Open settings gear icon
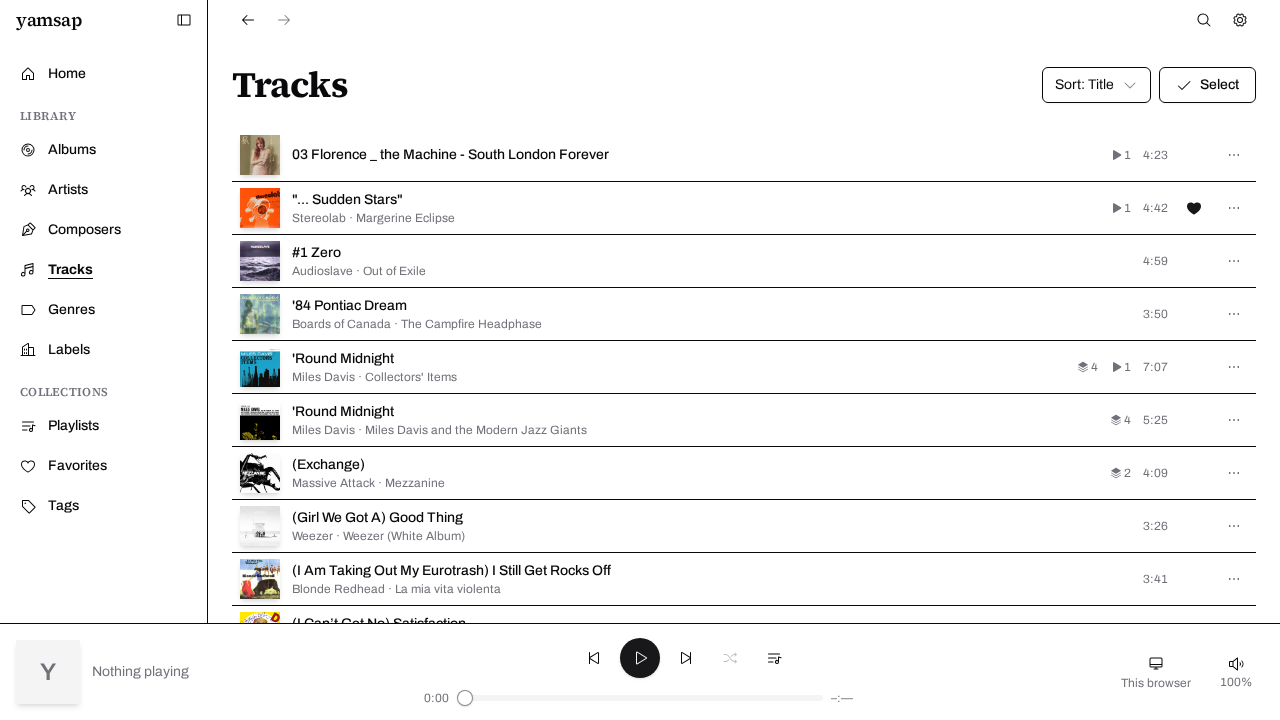This screenshot has width=1280, height=720. tap(1240, 20)
